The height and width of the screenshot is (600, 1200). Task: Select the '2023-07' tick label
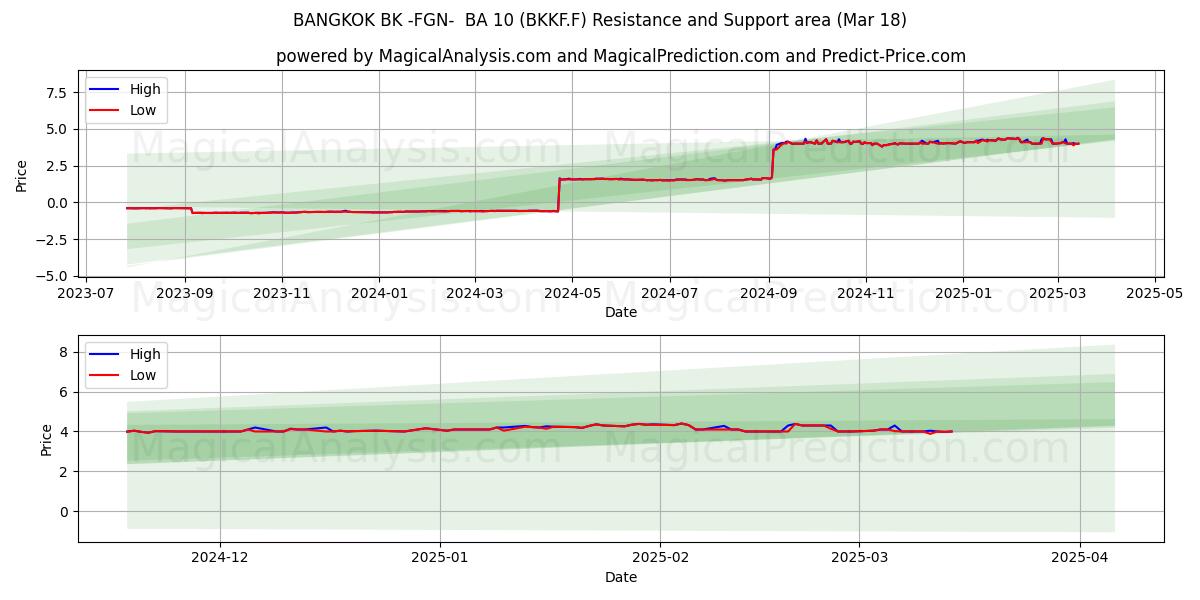tap(86, 294)
